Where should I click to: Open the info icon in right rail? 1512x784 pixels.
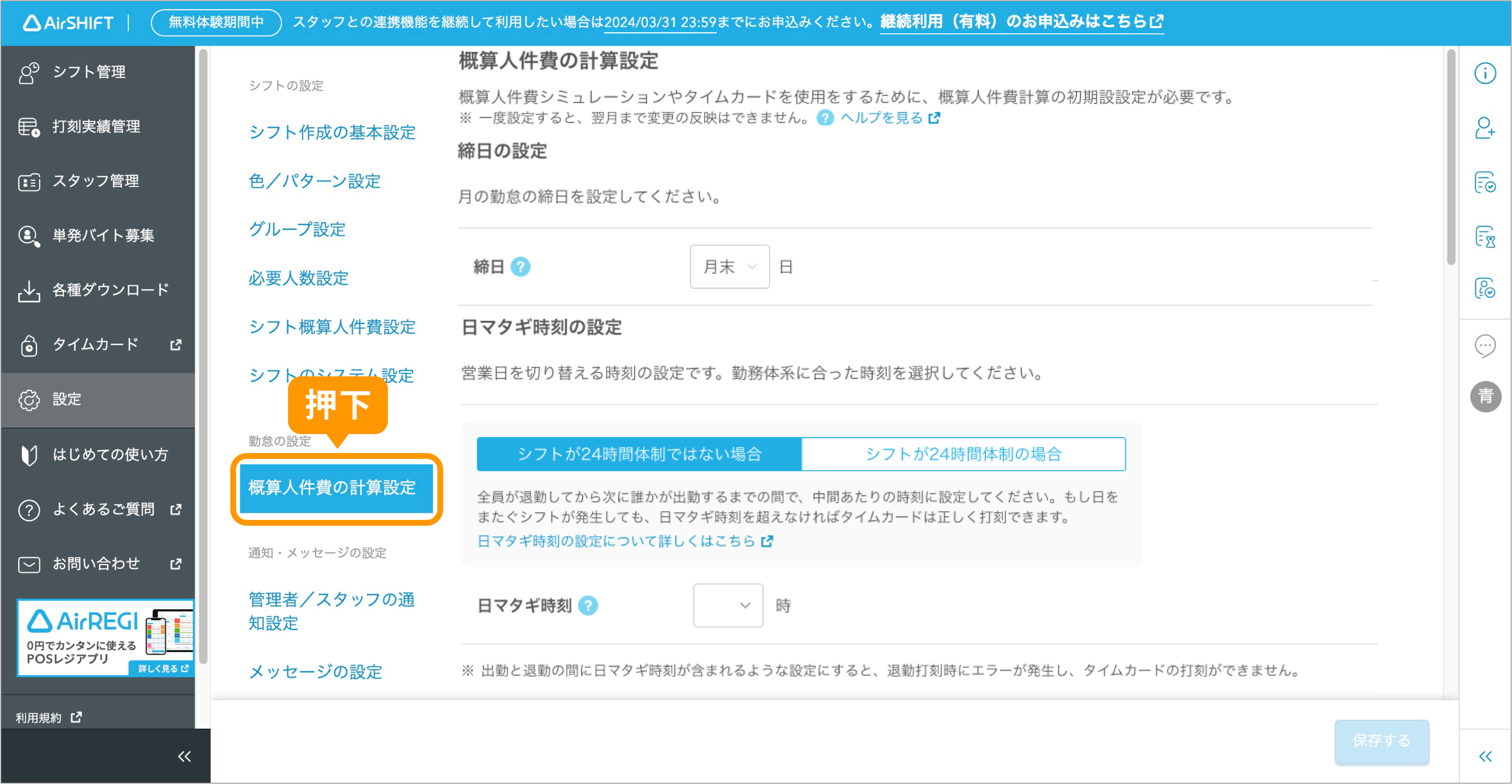[x=1485, y=73]
